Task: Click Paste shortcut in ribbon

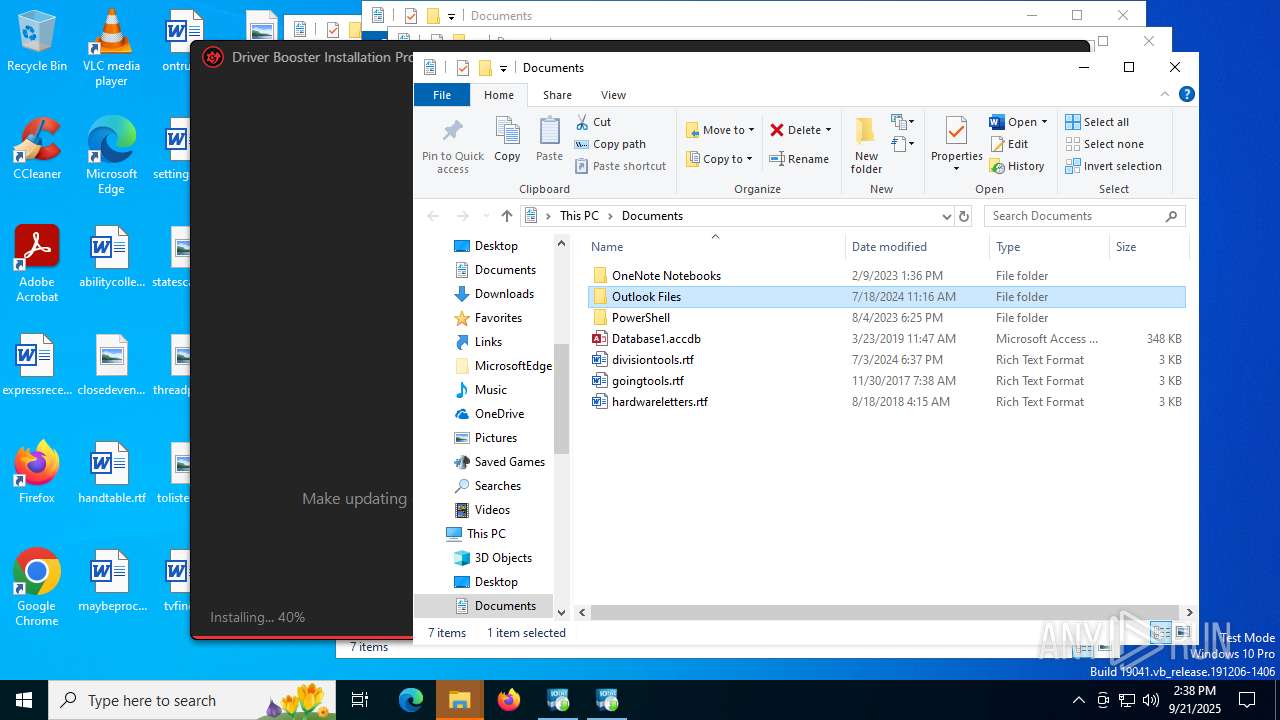Action: (620, 166)
